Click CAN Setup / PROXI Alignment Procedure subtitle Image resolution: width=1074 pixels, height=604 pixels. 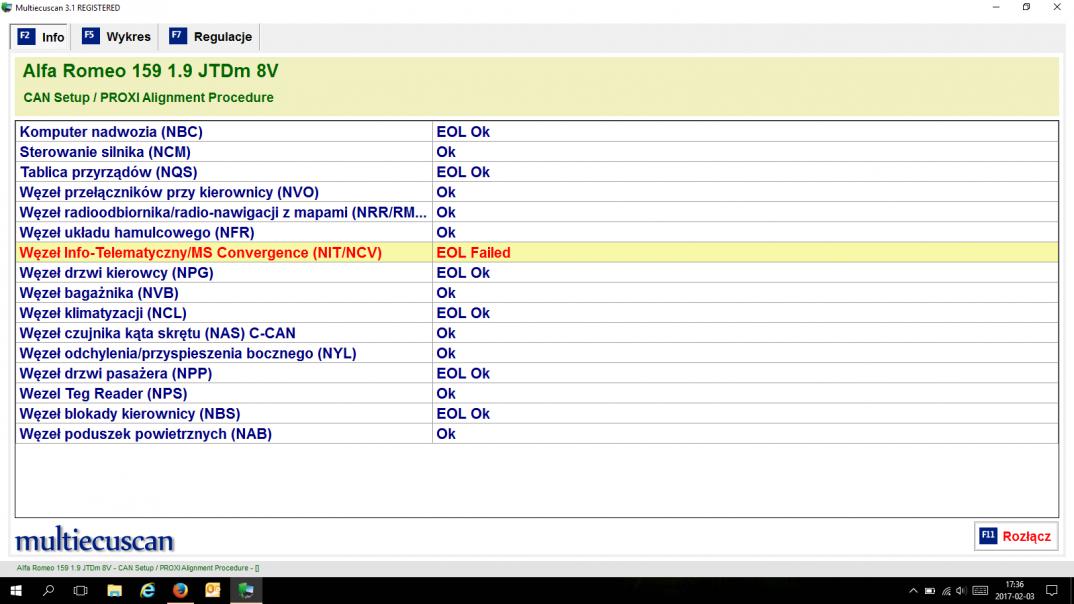149,97
